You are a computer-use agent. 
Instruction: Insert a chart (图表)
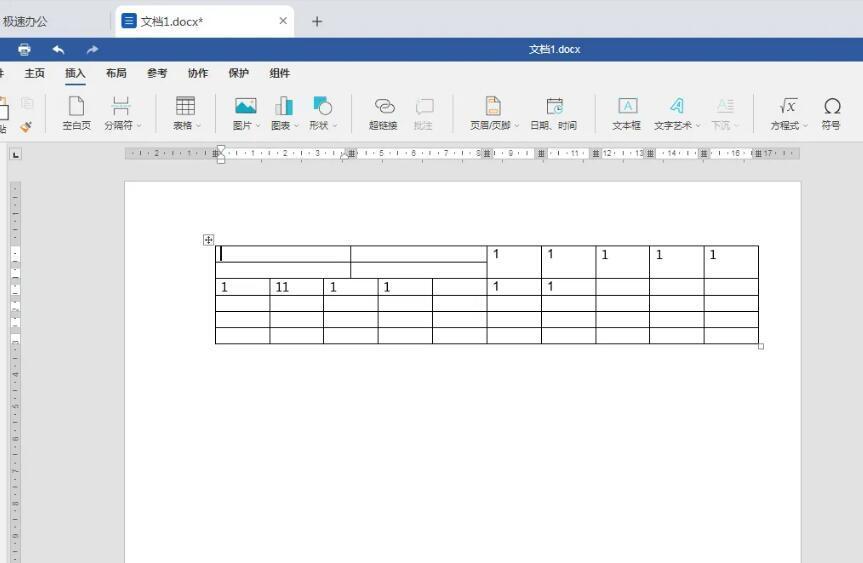point(283,106)
